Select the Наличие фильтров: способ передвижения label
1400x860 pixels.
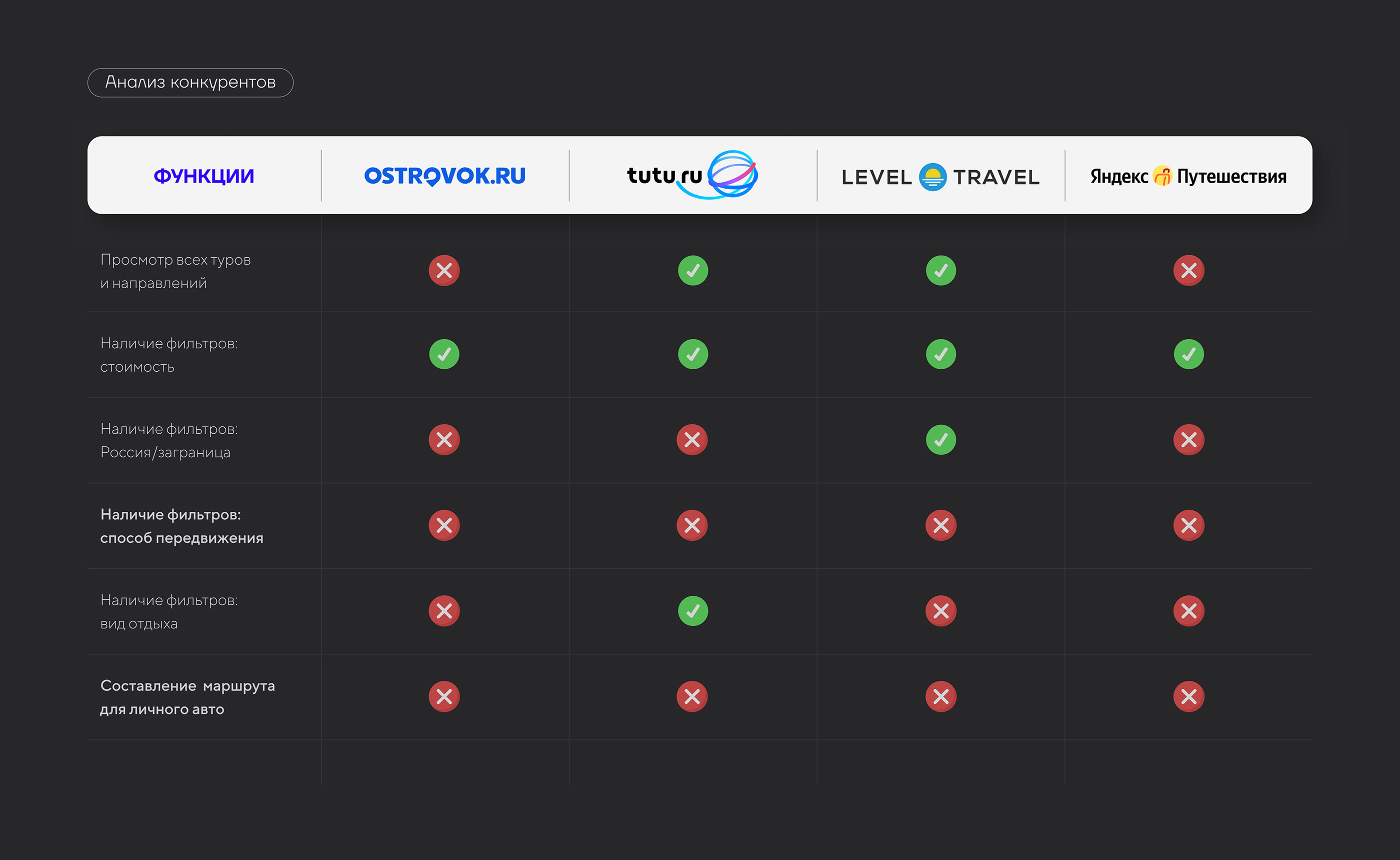(x=181, y=526)
